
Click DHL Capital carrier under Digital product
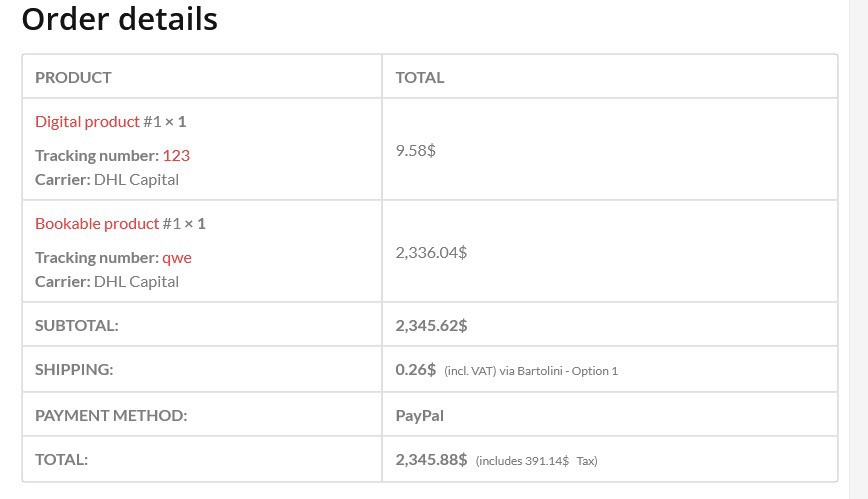click(x=136, y=179)
